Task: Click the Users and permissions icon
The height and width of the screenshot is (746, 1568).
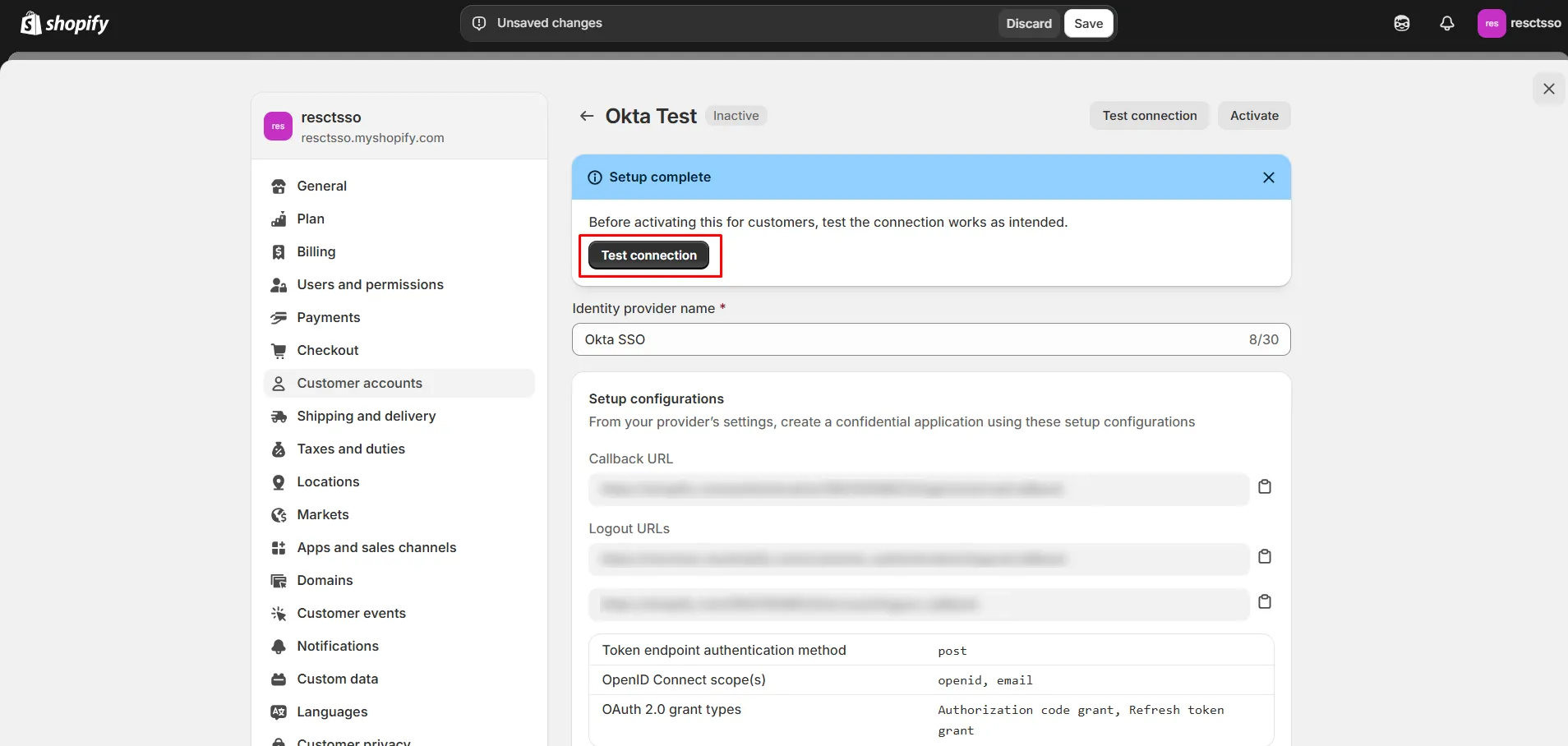Action: (x=279, y=285)
